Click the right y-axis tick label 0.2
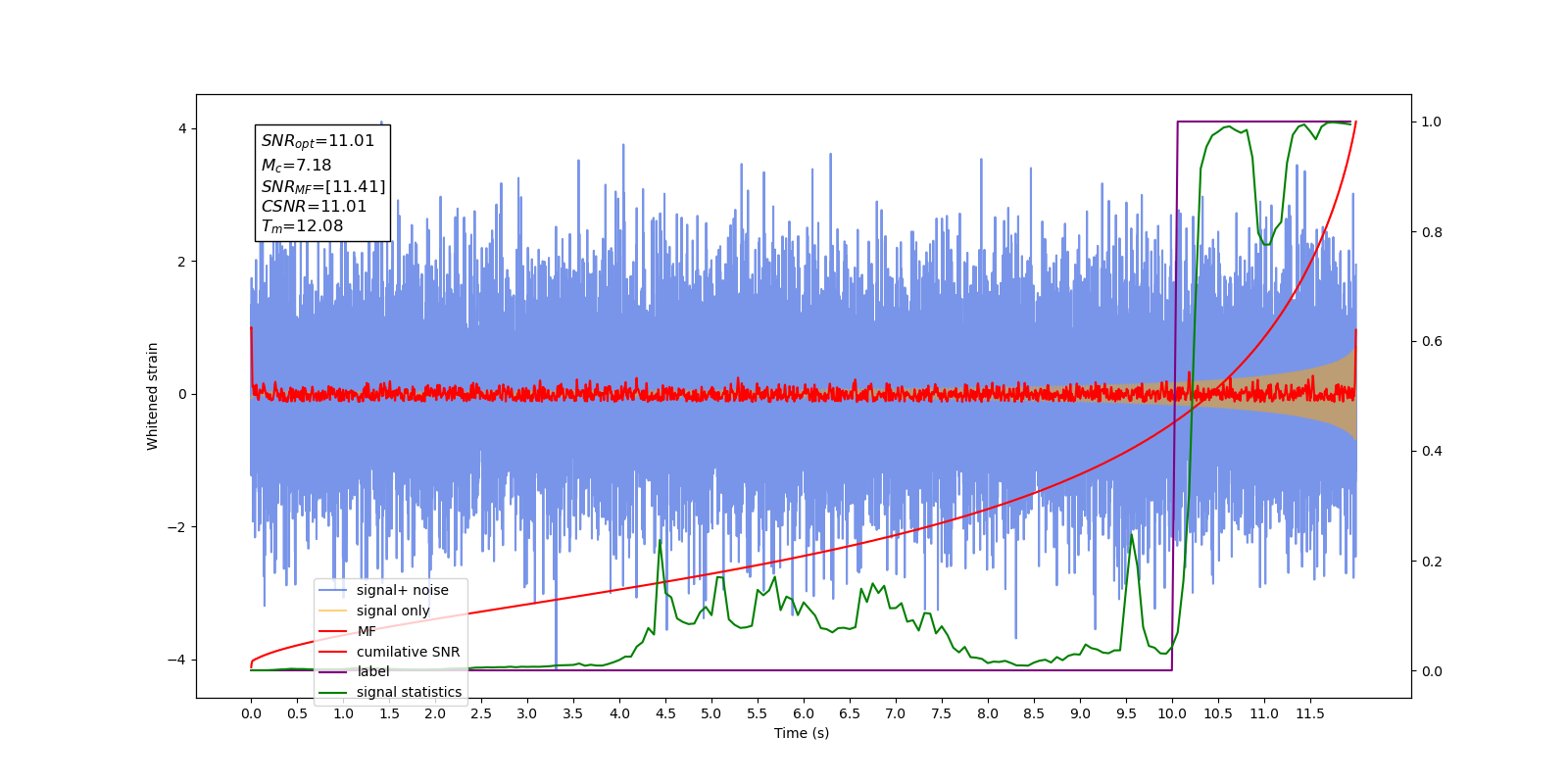This screenshot has width=1568, height=784. click(x=1432, y=562)
